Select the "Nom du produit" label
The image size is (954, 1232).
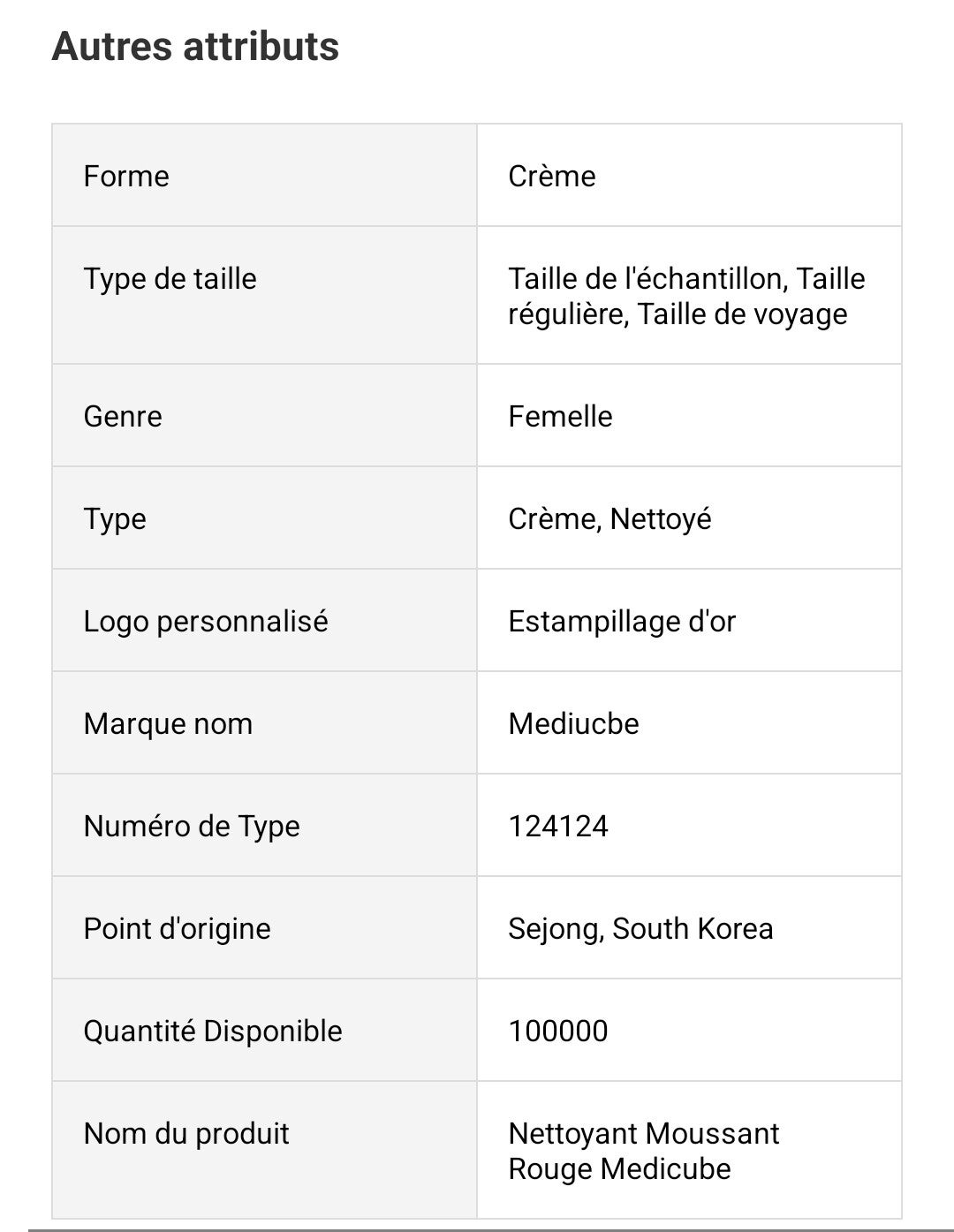[x=186, y=1134]
